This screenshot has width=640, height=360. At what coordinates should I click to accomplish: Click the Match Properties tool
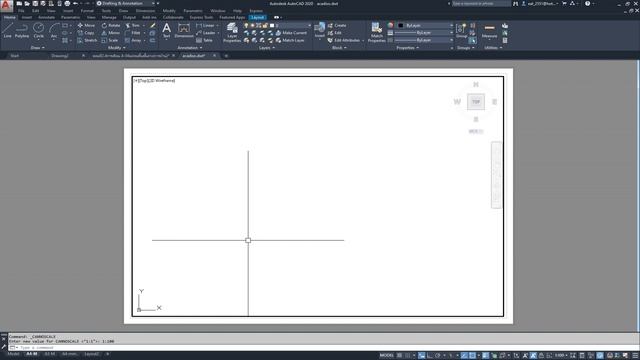376,33
